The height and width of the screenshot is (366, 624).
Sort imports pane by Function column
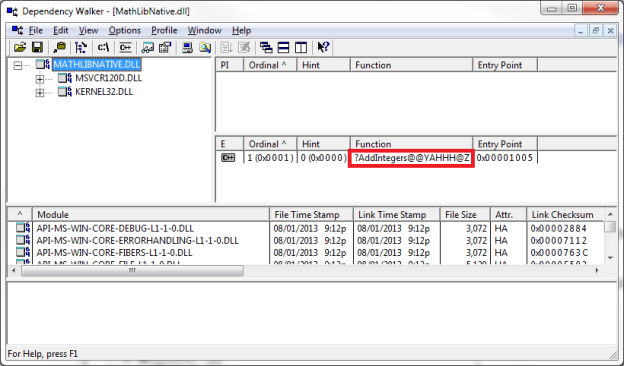[x=411, y=65]
